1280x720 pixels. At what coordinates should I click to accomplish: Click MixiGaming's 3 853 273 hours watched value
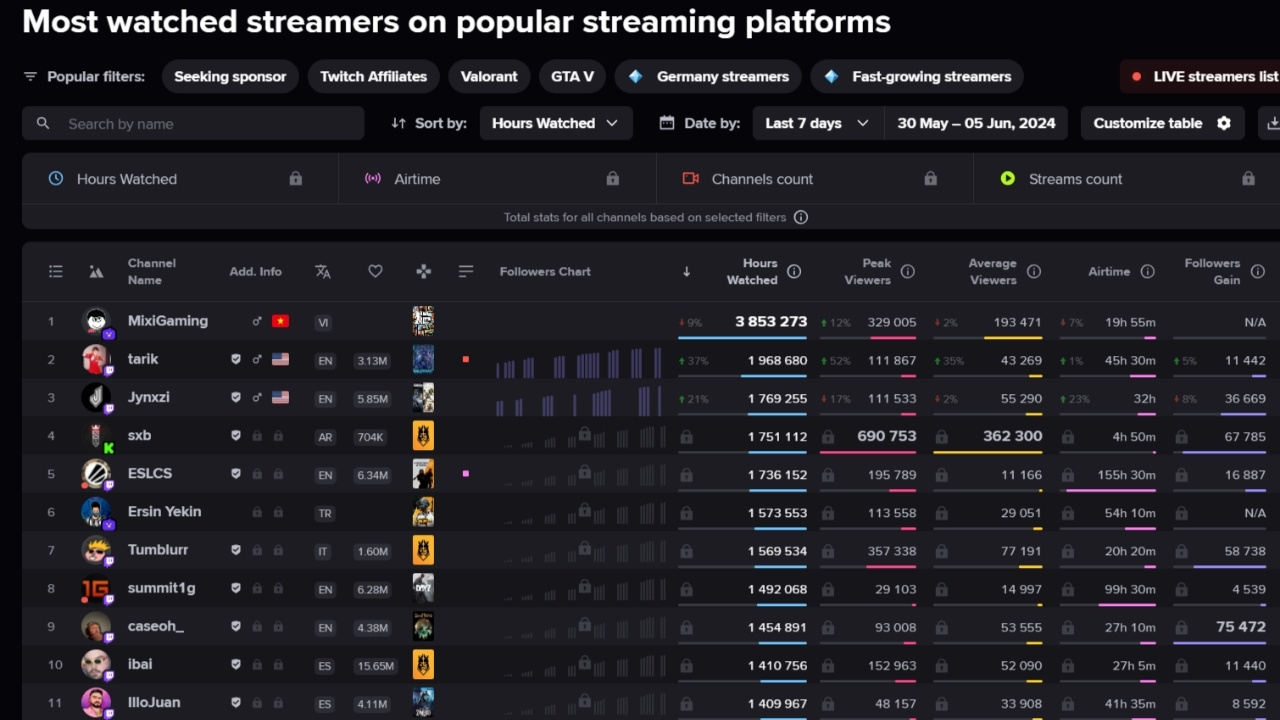[x=771, y=321]
